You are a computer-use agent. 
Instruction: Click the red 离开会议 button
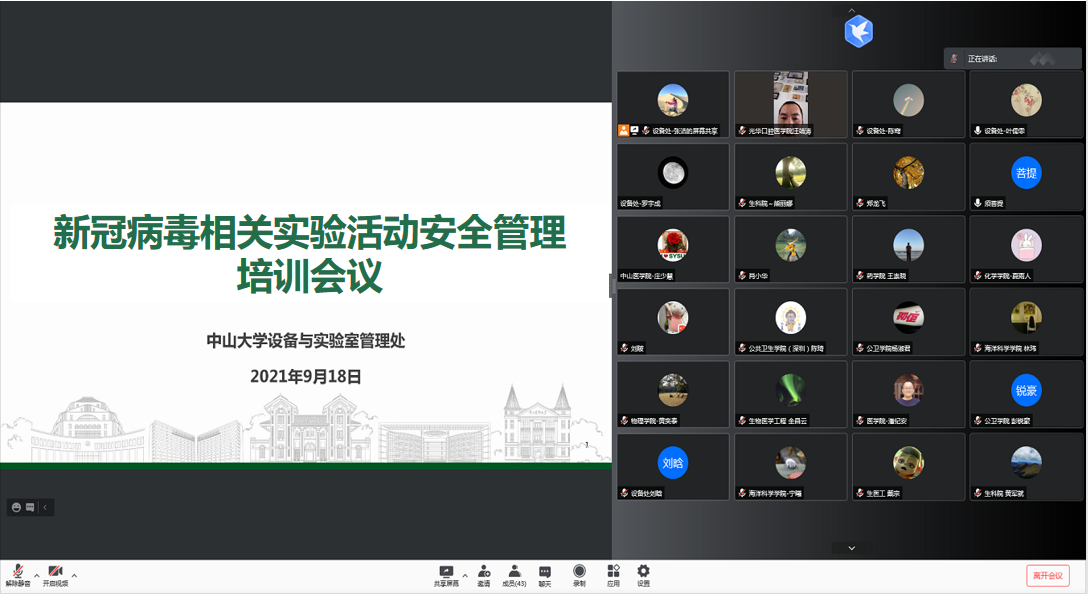[x=1047, y=575]
